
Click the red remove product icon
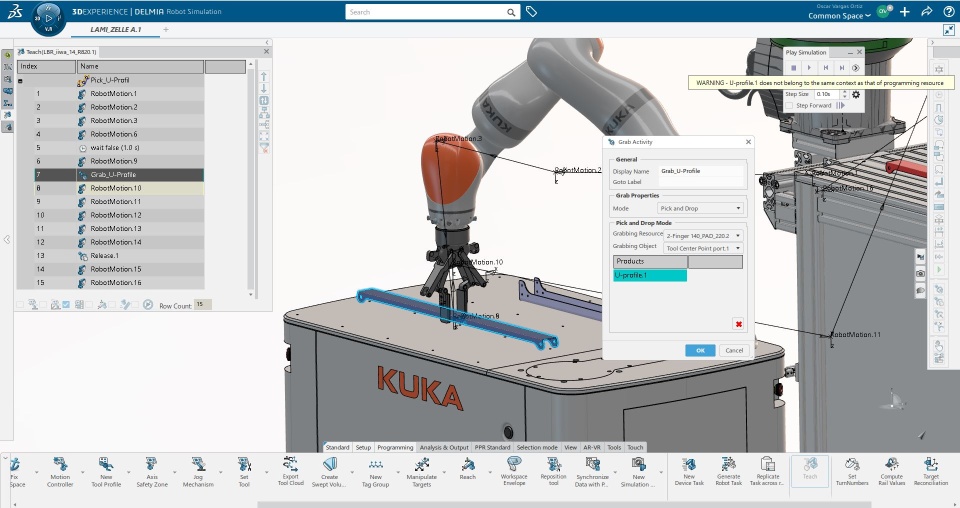pyautogui.click(x=738, y=324)
